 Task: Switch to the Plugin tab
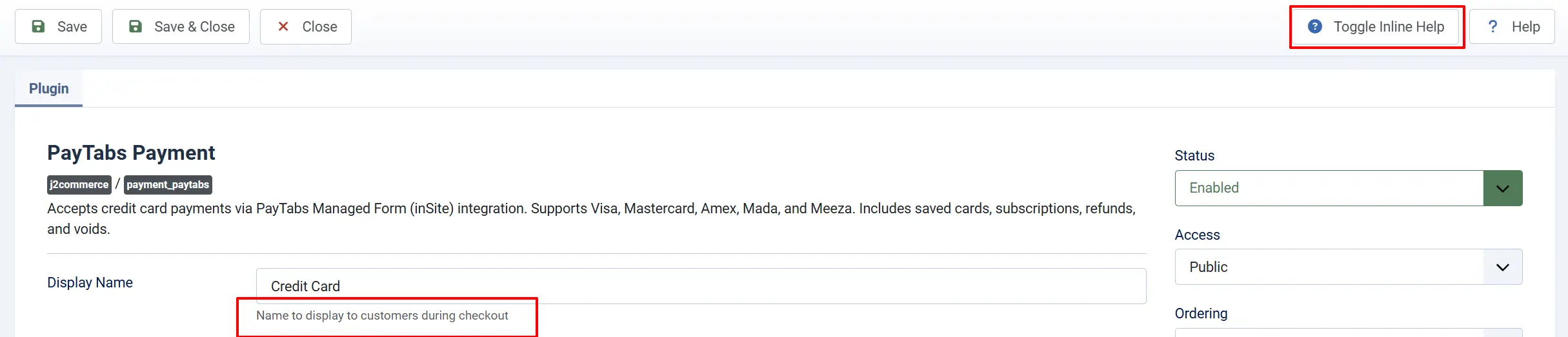click(49, 88)
